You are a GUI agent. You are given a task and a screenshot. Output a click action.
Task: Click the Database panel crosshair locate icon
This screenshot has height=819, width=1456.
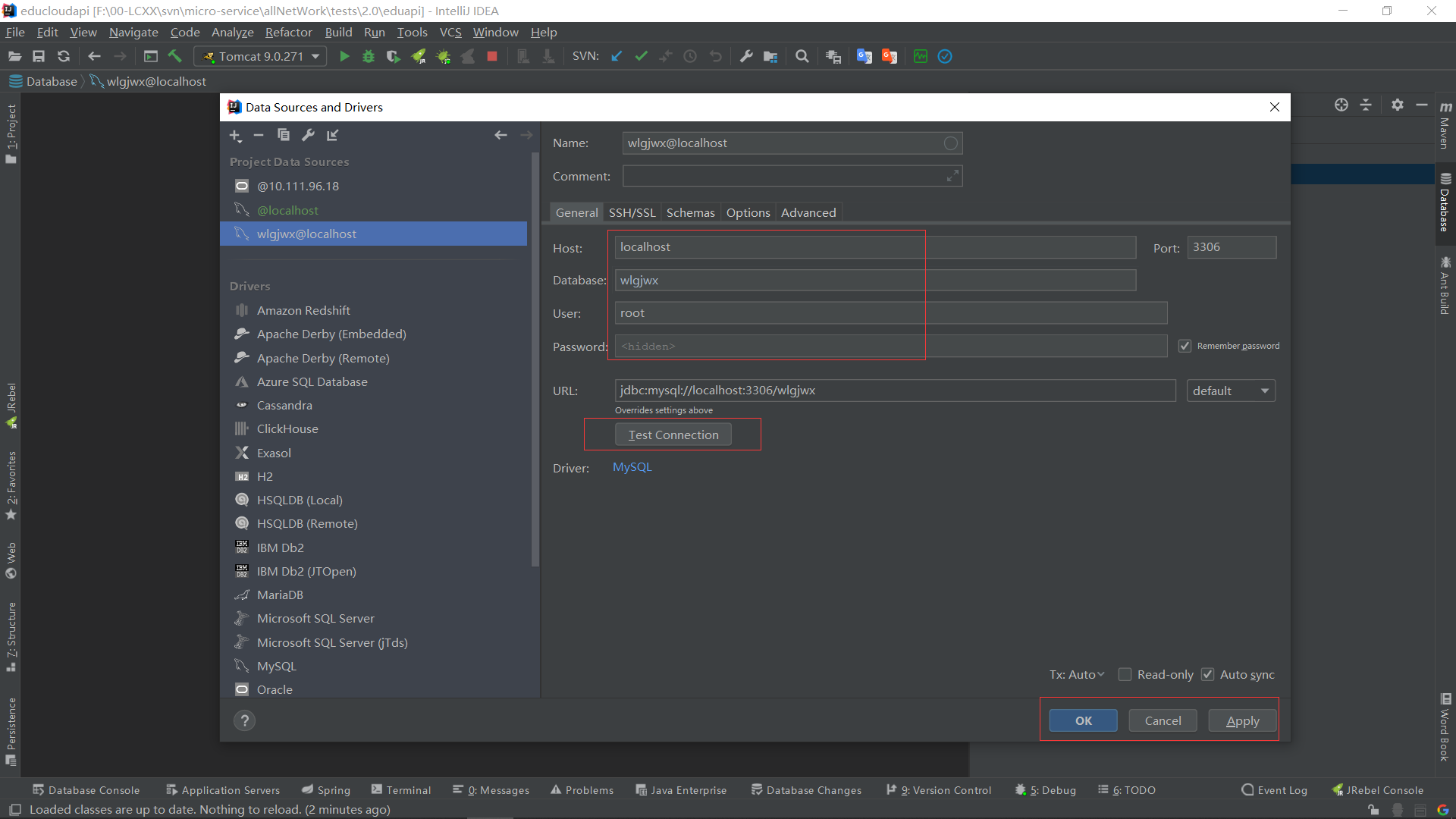point(1341,105)
